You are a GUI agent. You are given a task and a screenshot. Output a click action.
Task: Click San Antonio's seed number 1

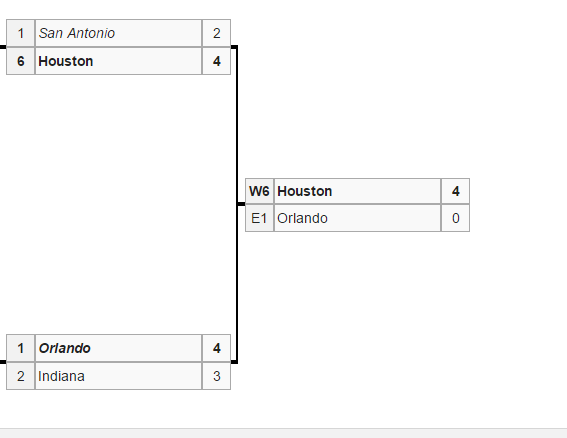pos(21,33)
